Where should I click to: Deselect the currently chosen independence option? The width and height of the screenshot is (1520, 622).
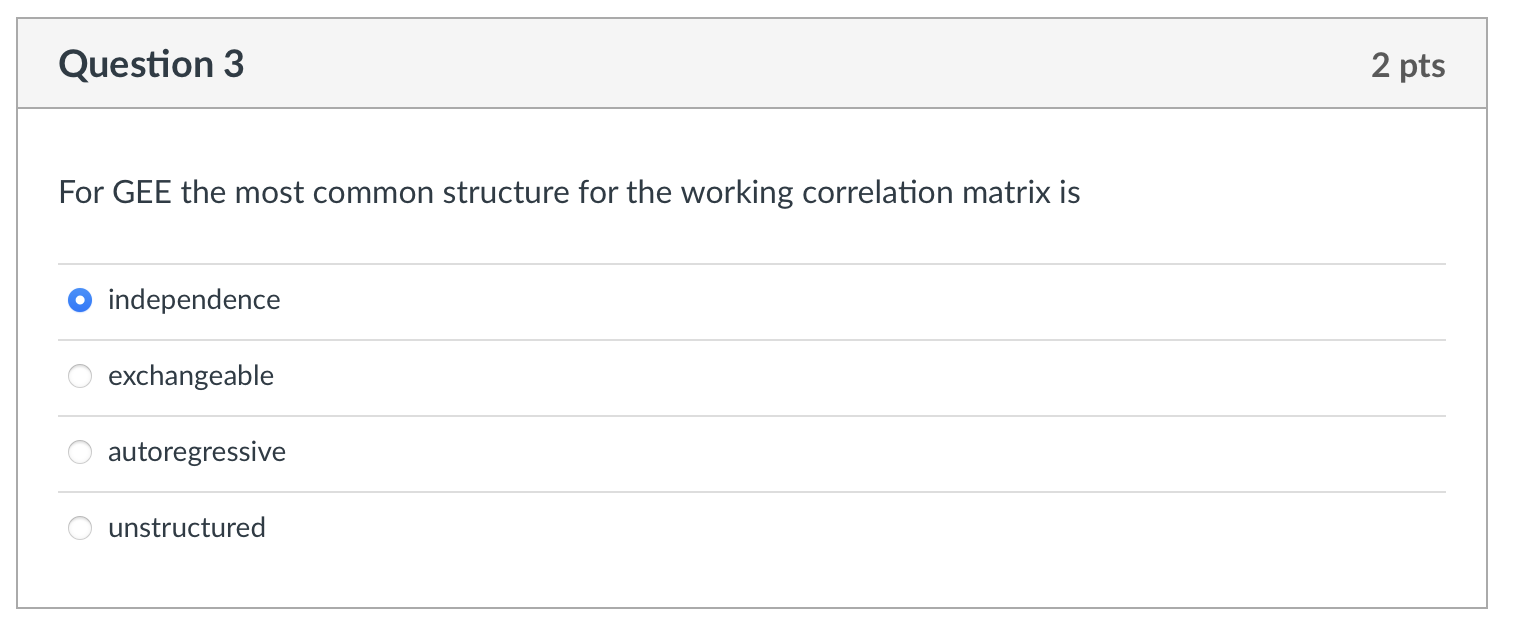[x=80, y=300]
